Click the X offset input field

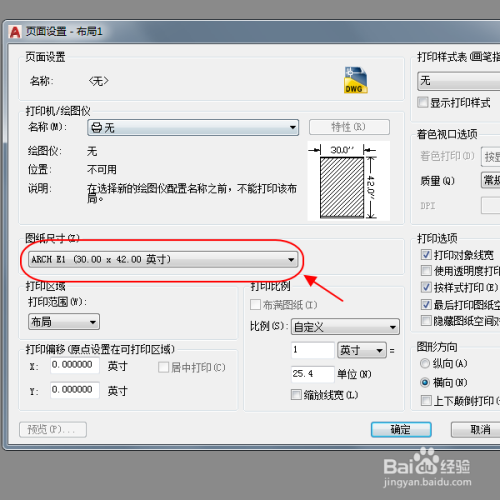(x=75, y=365)
